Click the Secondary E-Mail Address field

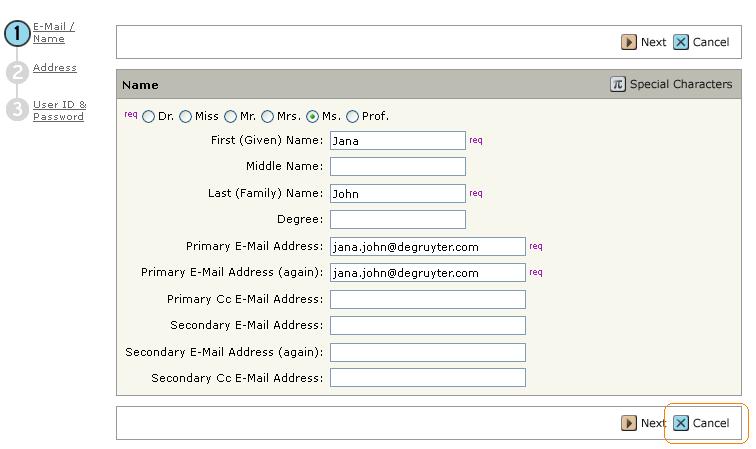(x=427, y=325)
